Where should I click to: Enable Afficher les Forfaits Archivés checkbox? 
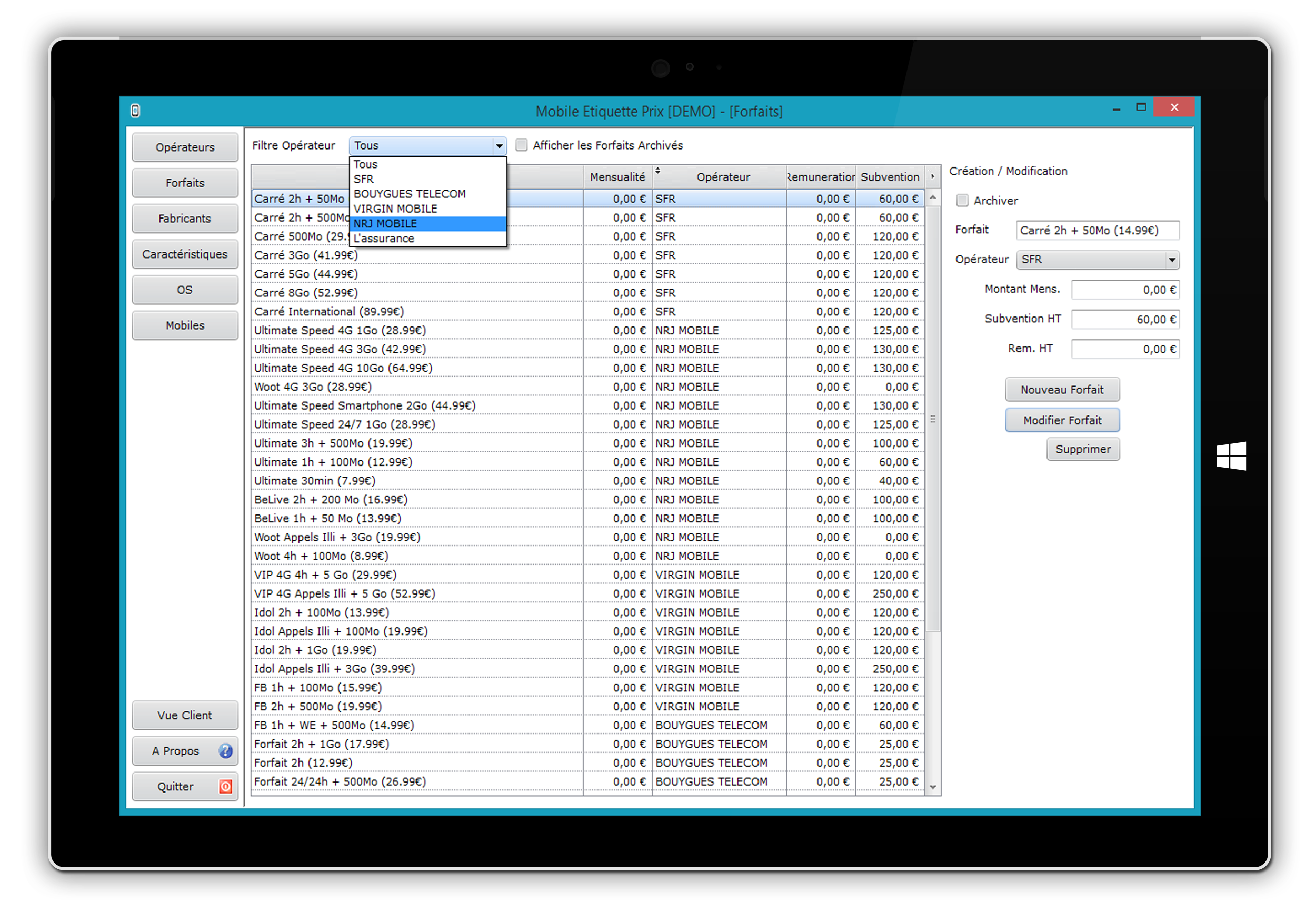click(521, 145)
